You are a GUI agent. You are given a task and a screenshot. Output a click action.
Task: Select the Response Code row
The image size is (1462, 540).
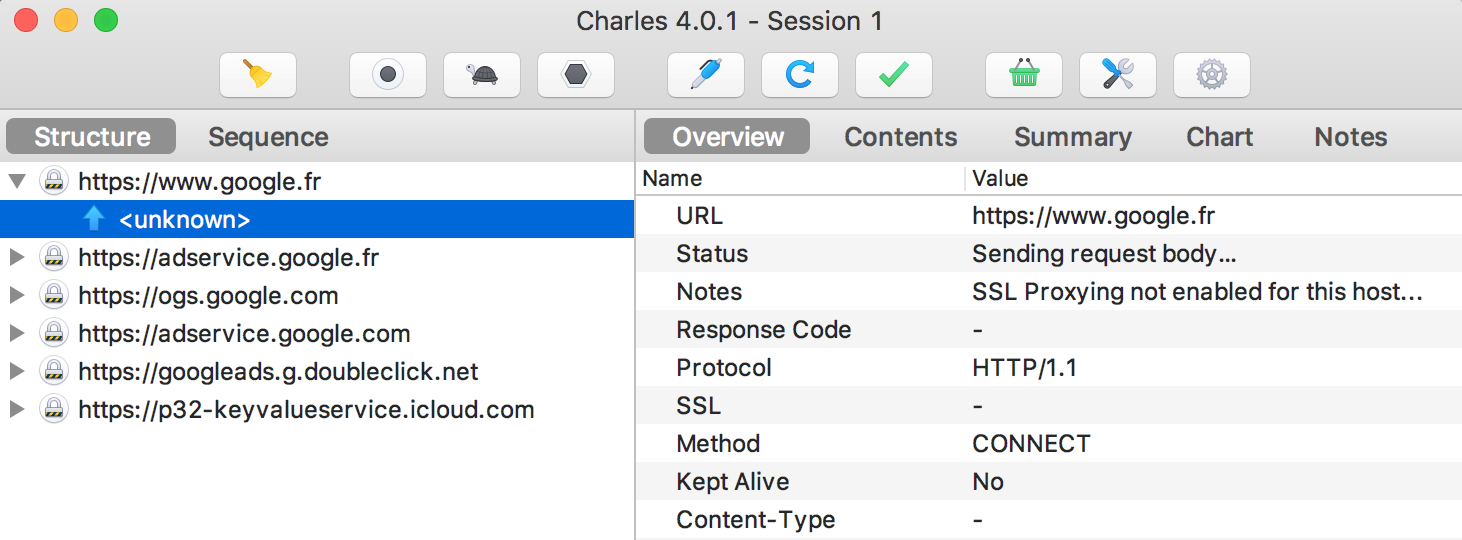1049,330
